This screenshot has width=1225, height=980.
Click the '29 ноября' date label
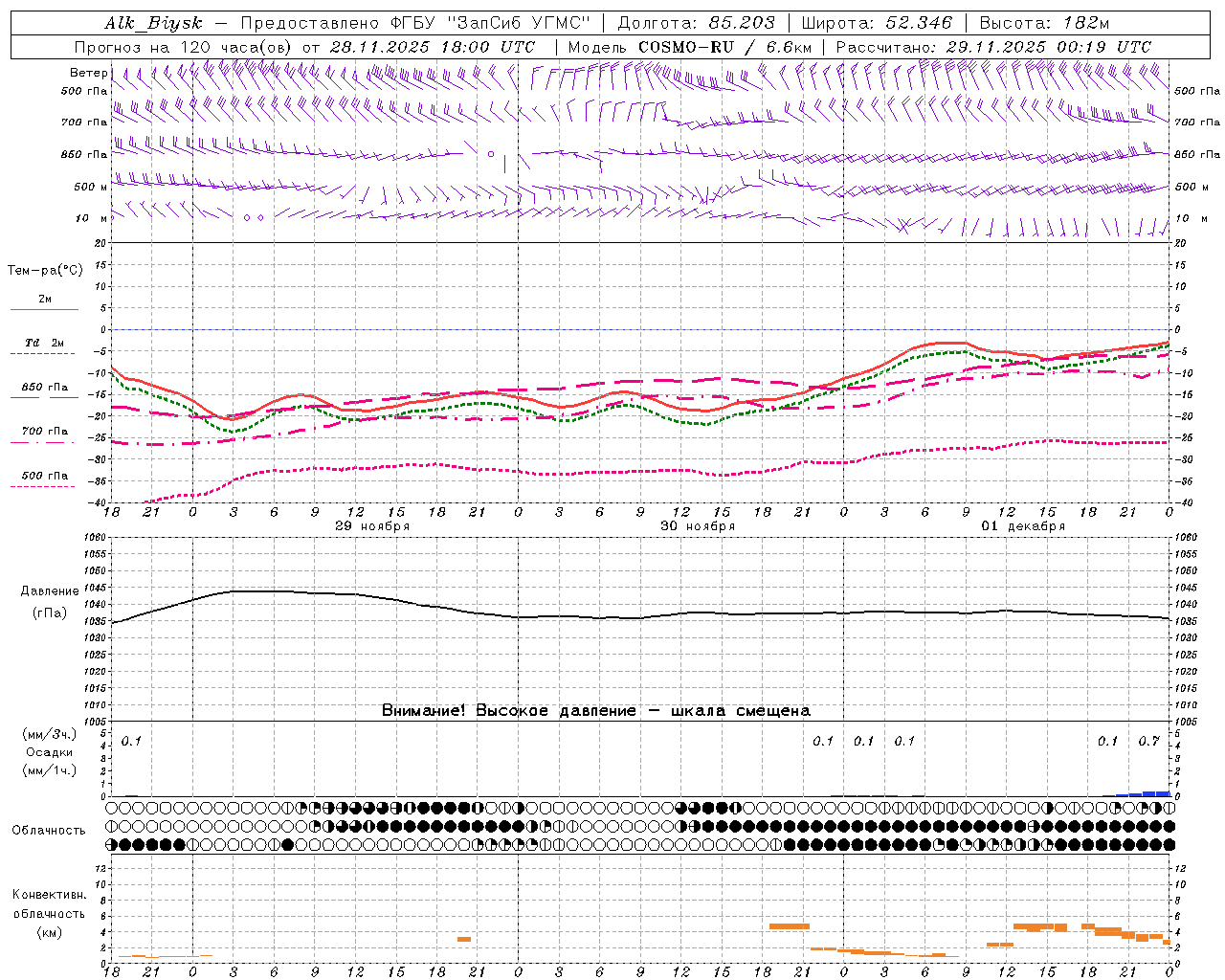(x=372, y=526)
